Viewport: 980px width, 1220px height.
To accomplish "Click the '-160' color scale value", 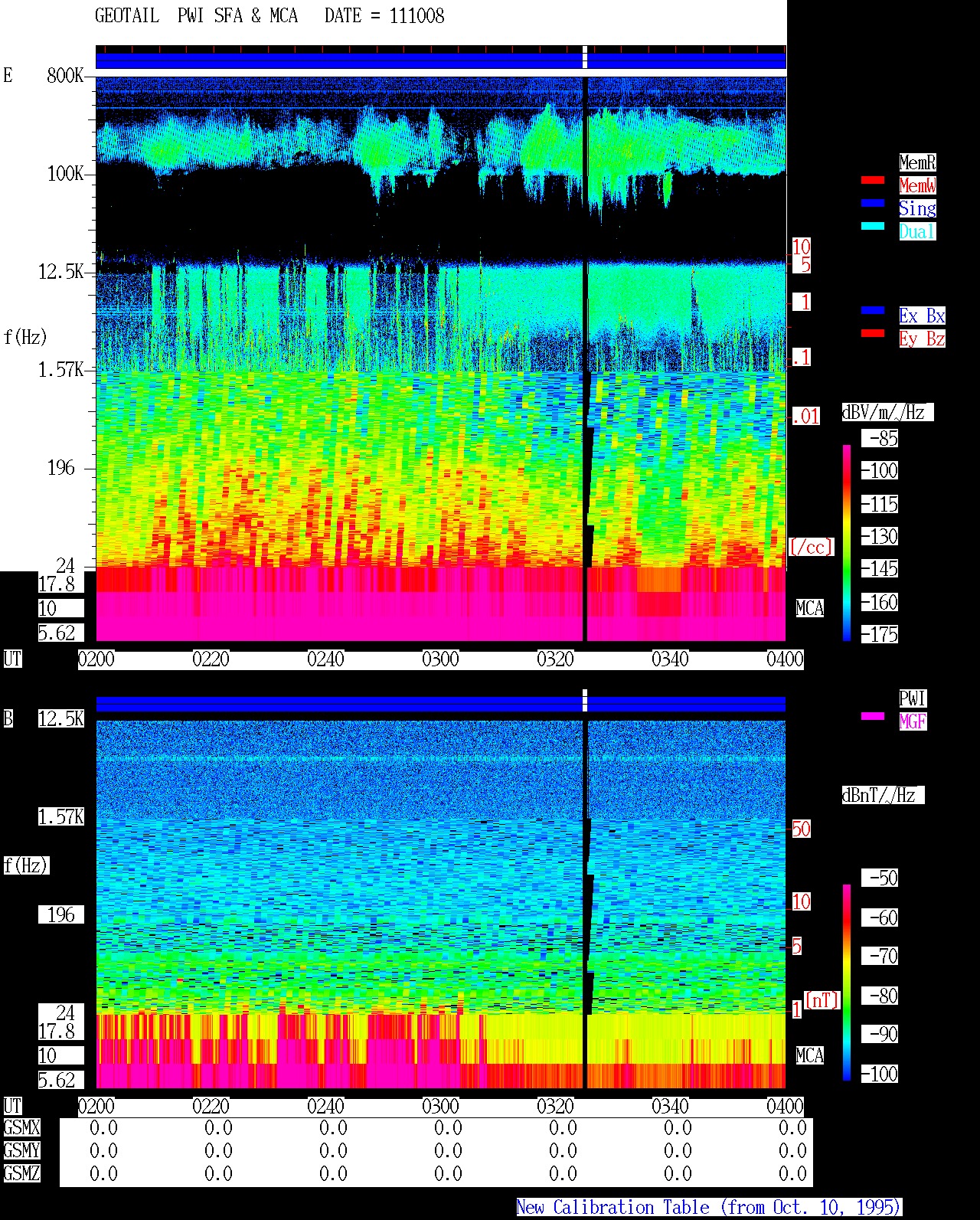I will click(880, 602).
